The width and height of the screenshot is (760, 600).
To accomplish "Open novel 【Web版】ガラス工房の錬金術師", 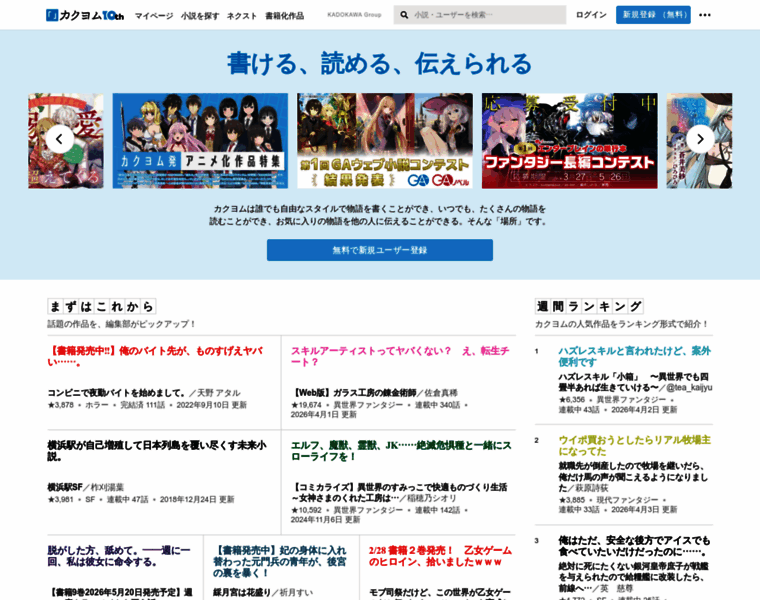I will (x=353, y=393).
